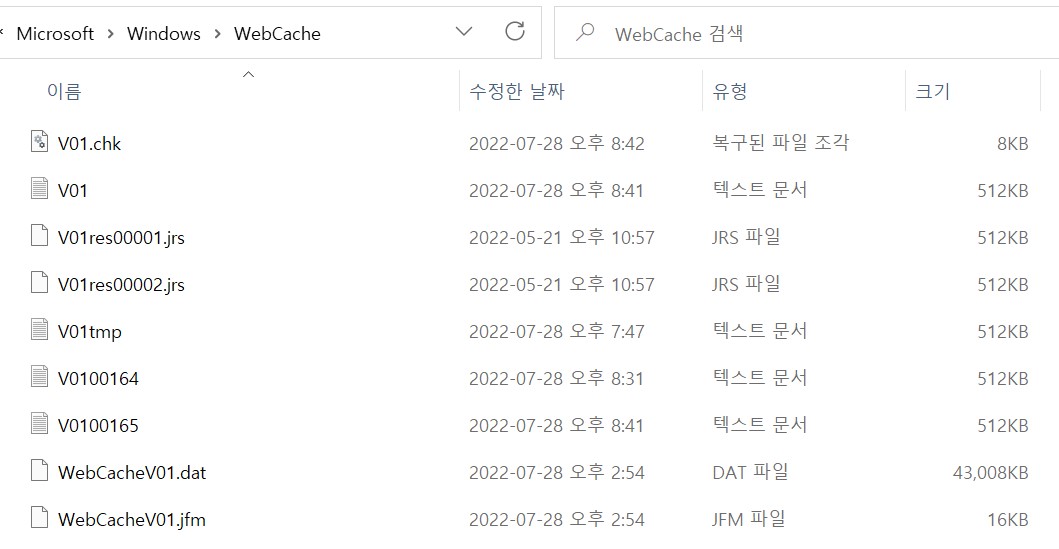
Task: Toggle sort direction arrow above 이름 column
Action: (x=249, y=74)
